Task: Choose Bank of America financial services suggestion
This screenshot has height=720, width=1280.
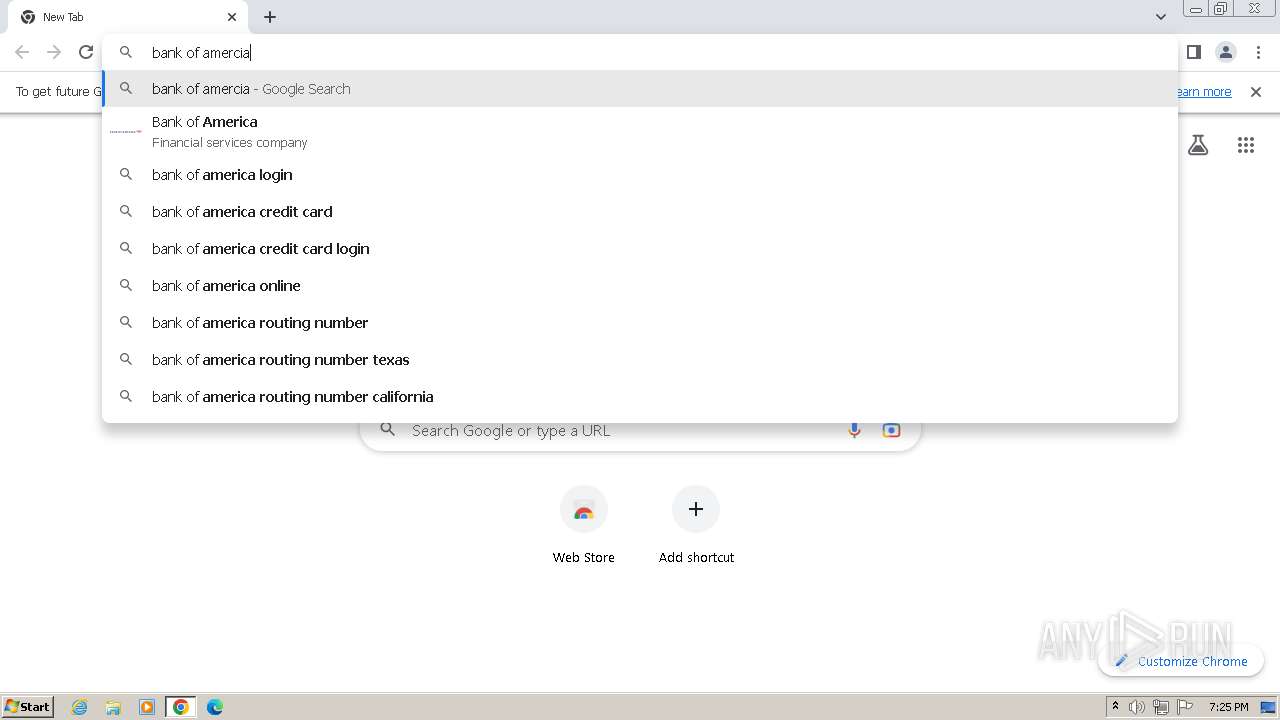Action: pyautogui.click(x=640, y=131)
